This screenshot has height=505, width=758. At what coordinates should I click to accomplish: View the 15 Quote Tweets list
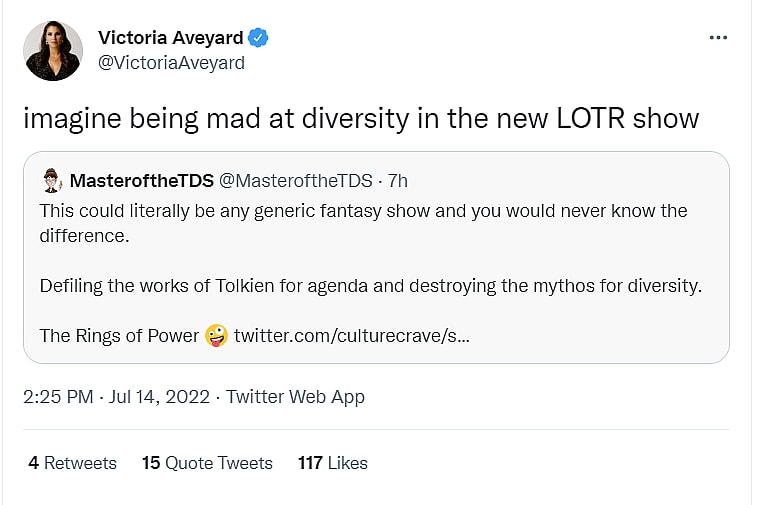(x=207, y=463)
